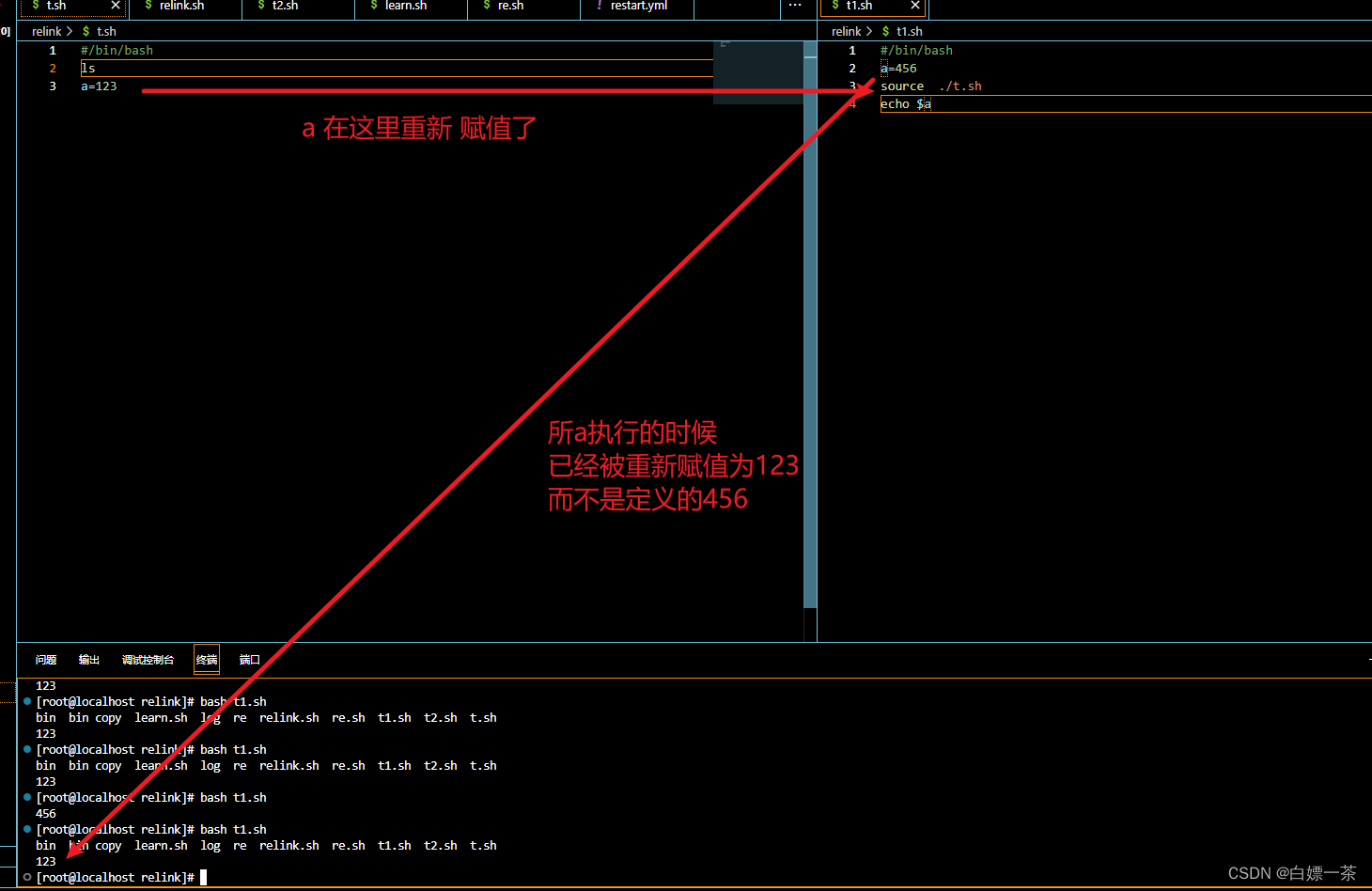
Task: Place cursor on 'echo $a' line in t1.sh
Action: click(x=906, y=104)
